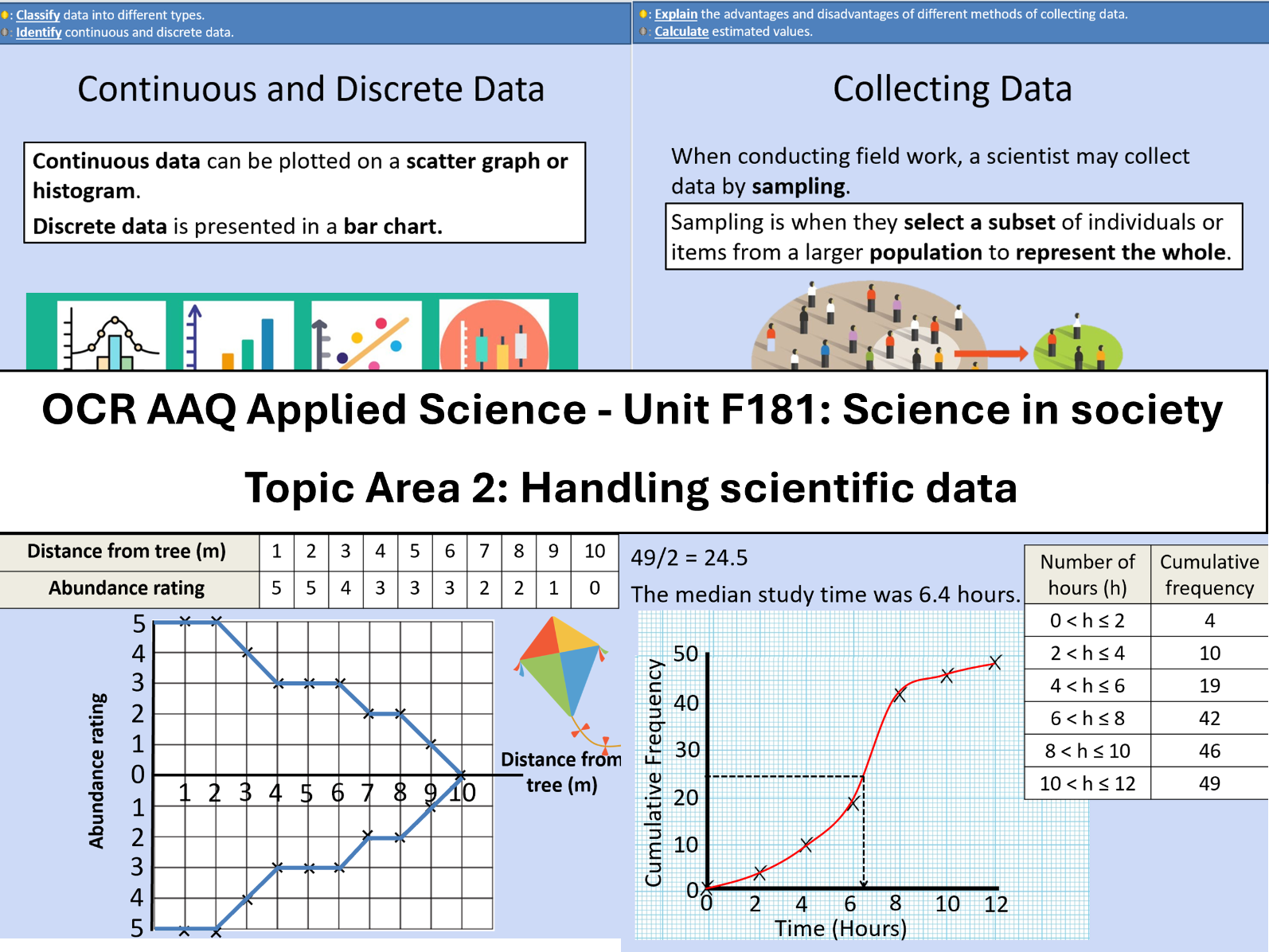
Task: Click the 'Continuous and Discrete Data' heading
Action: coord(311,89)
